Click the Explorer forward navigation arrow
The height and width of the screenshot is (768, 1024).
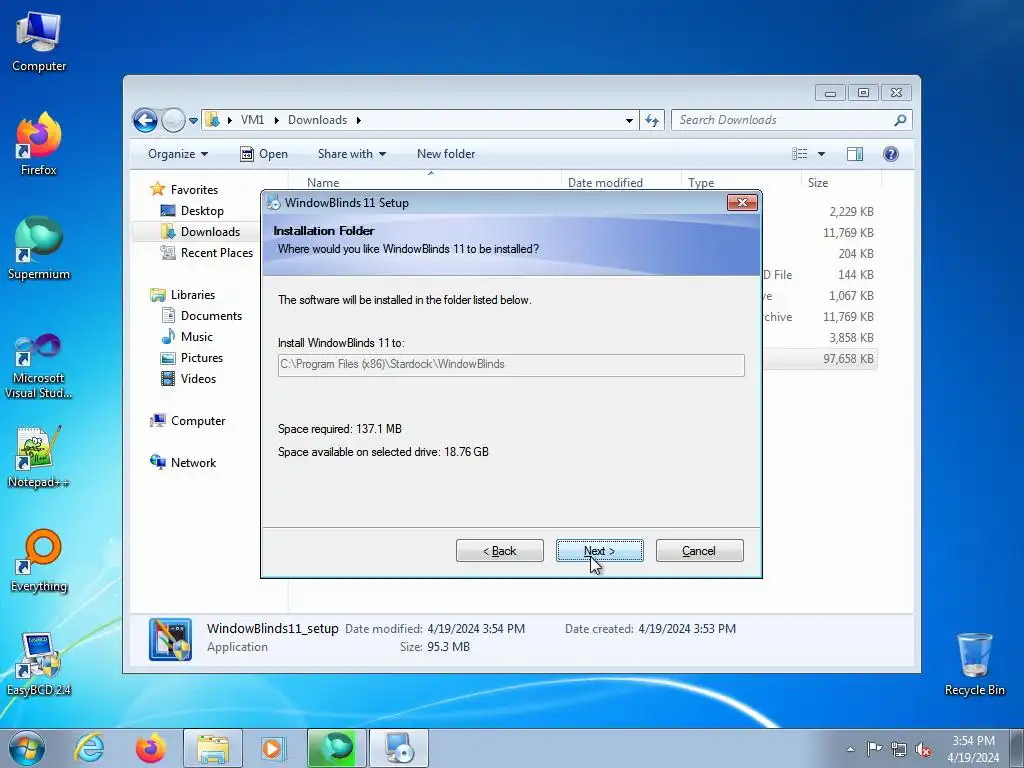173,120
